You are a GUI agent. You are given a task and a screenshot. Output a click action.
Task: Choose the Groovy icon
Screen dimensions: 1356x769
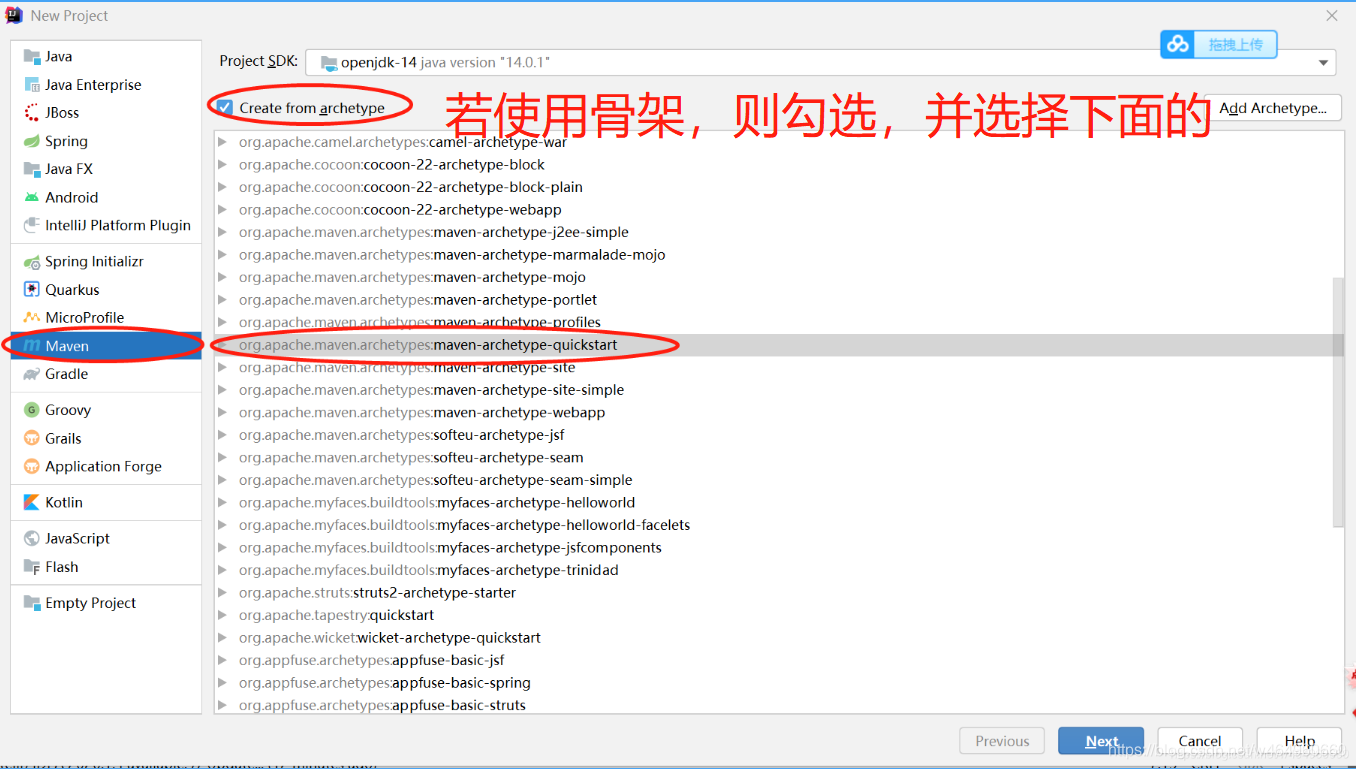coord(32,410)
